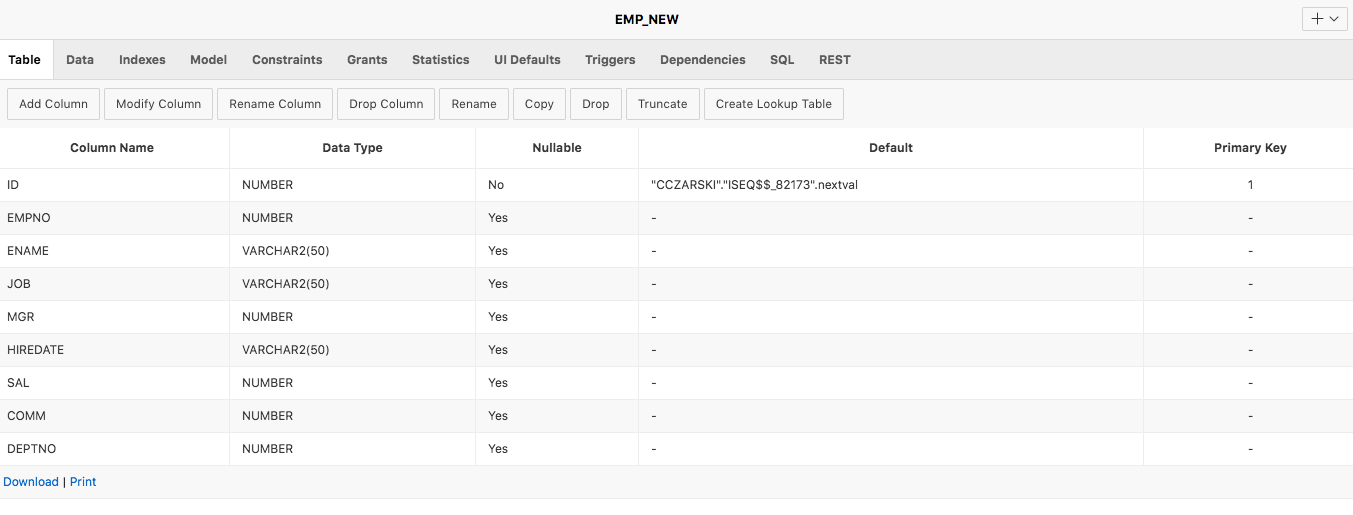
Task: Click the Download link
Action: click(31, 482)
